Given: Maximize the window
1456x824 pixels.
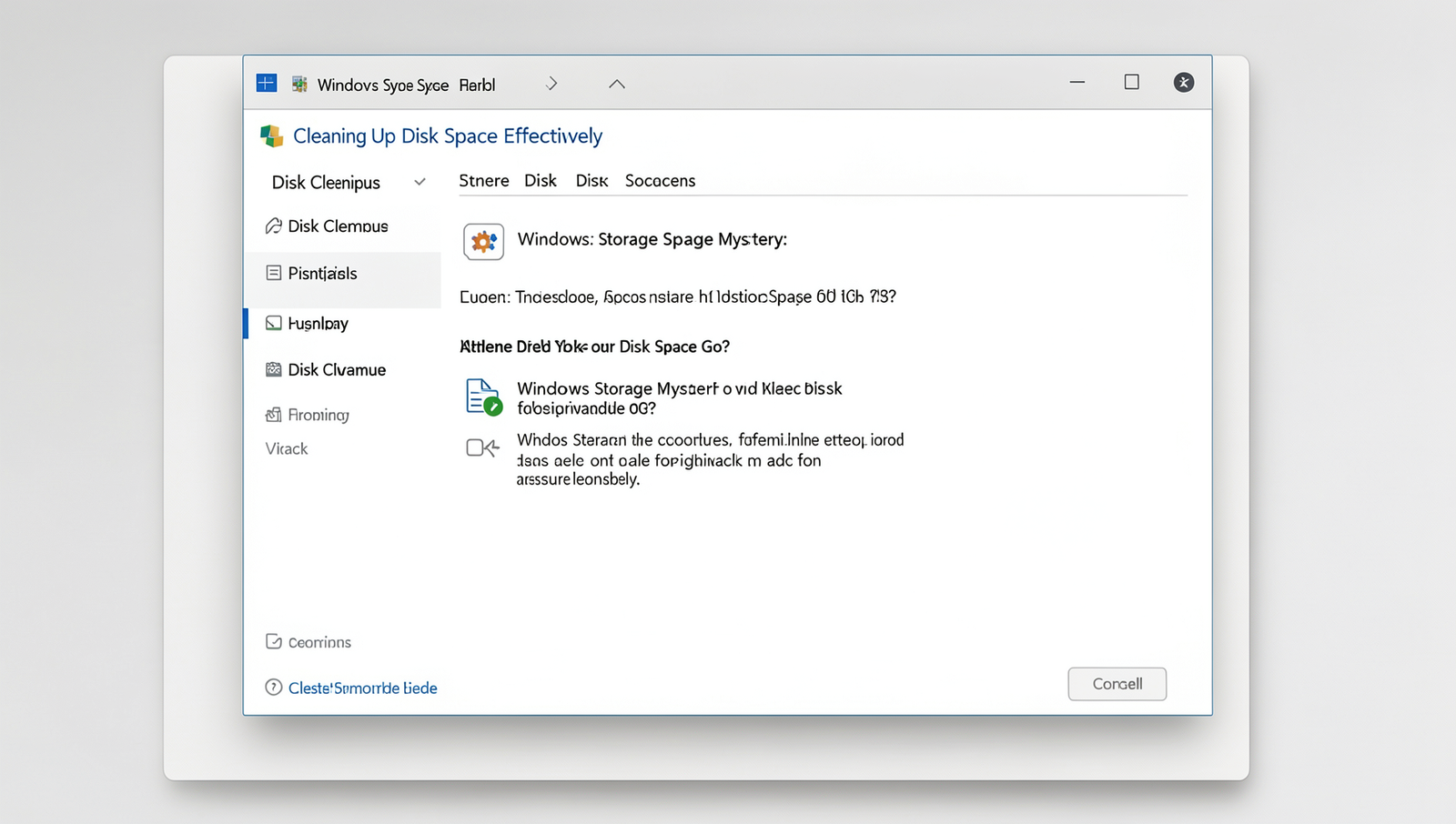Looking at the screenshot, I should 1132,82.
